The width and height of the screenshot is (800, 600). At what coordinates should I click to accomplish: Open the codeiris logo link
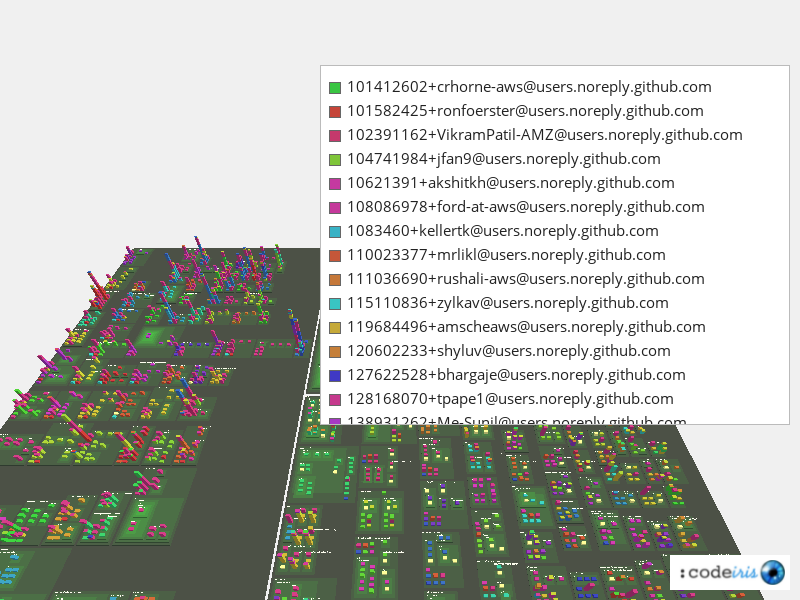(730, 572)
